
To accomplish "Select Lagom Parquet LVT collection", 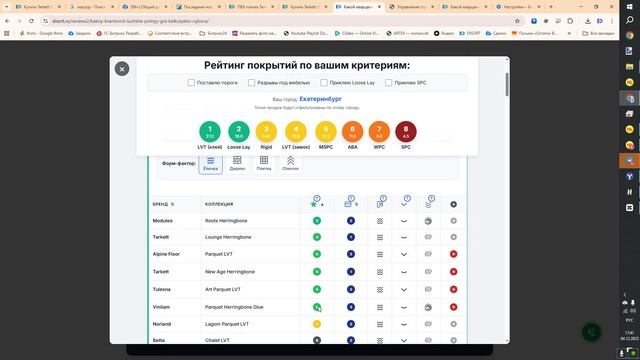I will tap(227, 324).
